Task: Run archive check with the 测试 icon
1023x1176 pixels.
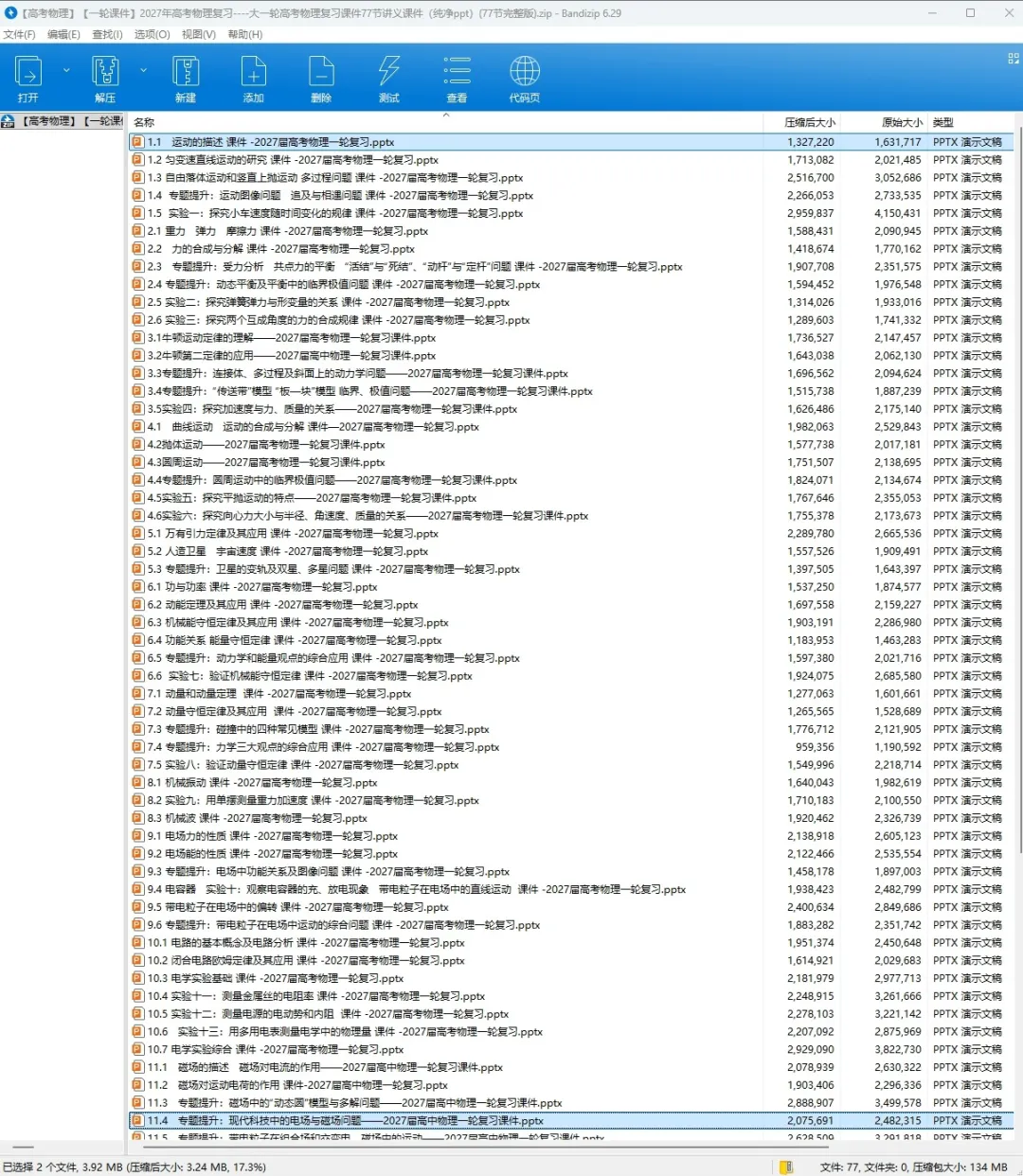Action: (x=389, y=71)
